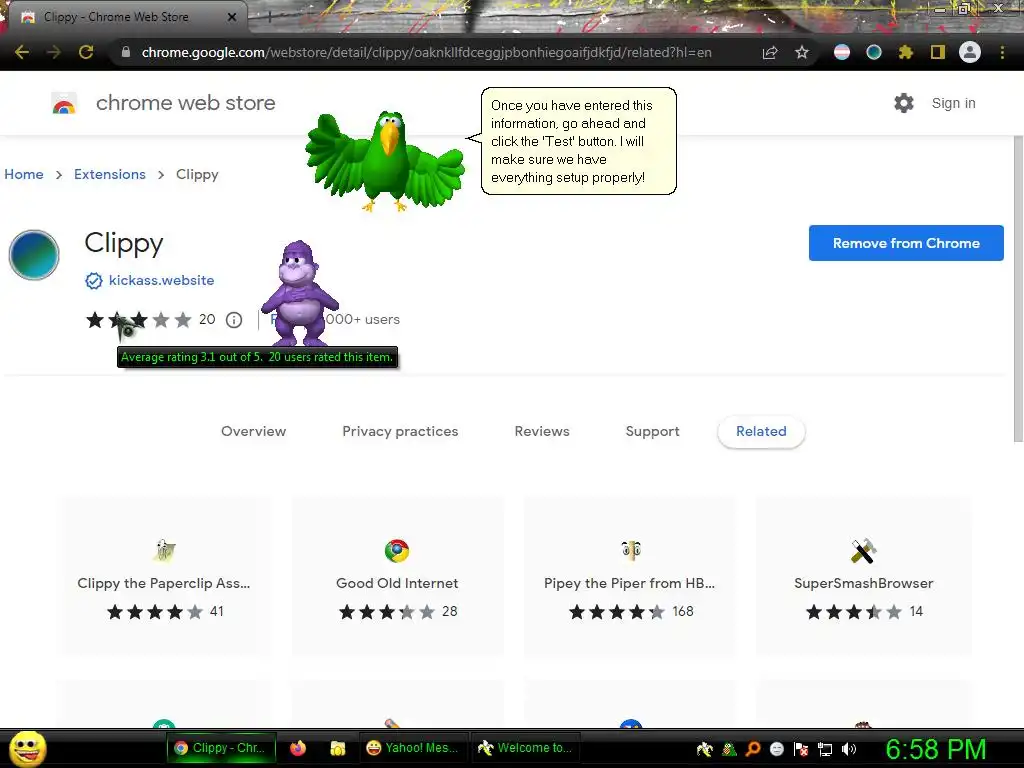Click the forward navigation arrow
1024x768 pixels.
pyautogui.click(x=54, y=52)
